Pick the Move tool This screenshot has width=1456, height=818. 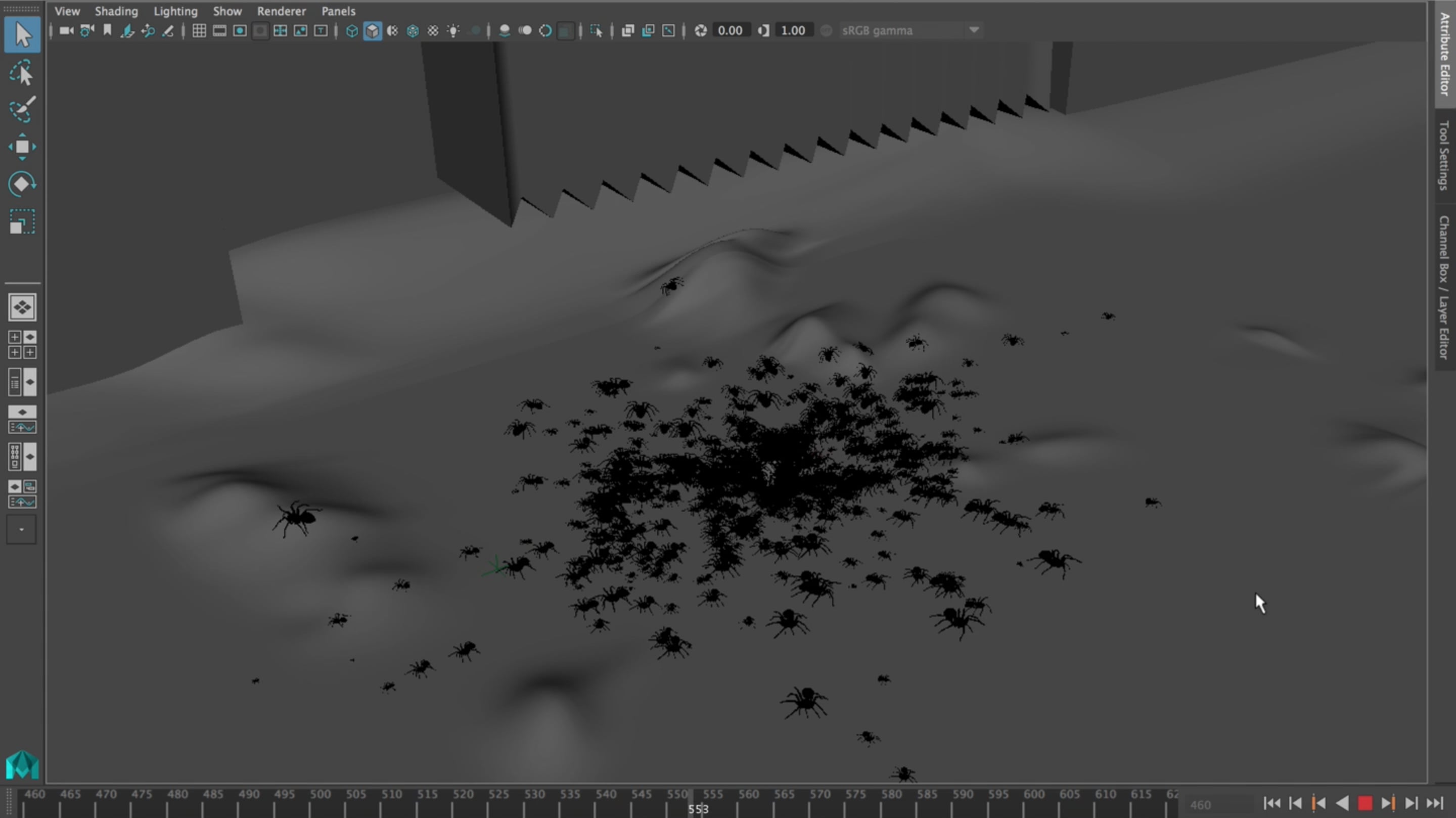[x=22, y=147]
